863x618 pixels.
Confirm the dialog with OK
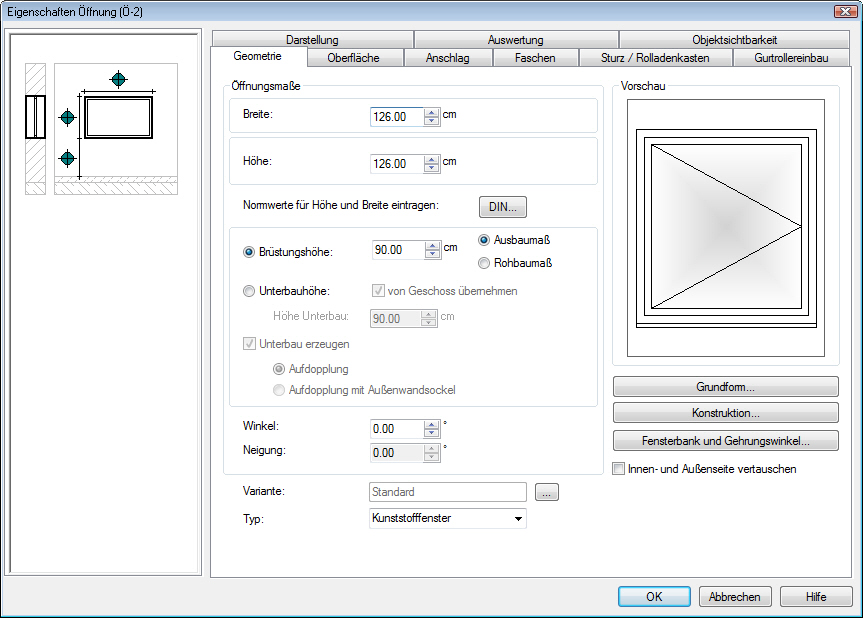point(654,597)
